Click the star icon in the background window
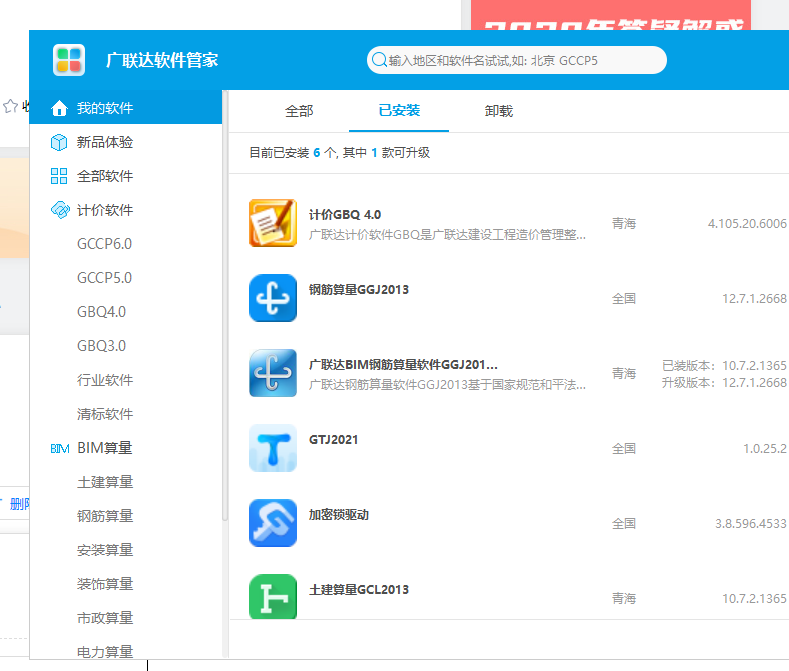Viewport: 789px width, 671px height. click(11, 106)
